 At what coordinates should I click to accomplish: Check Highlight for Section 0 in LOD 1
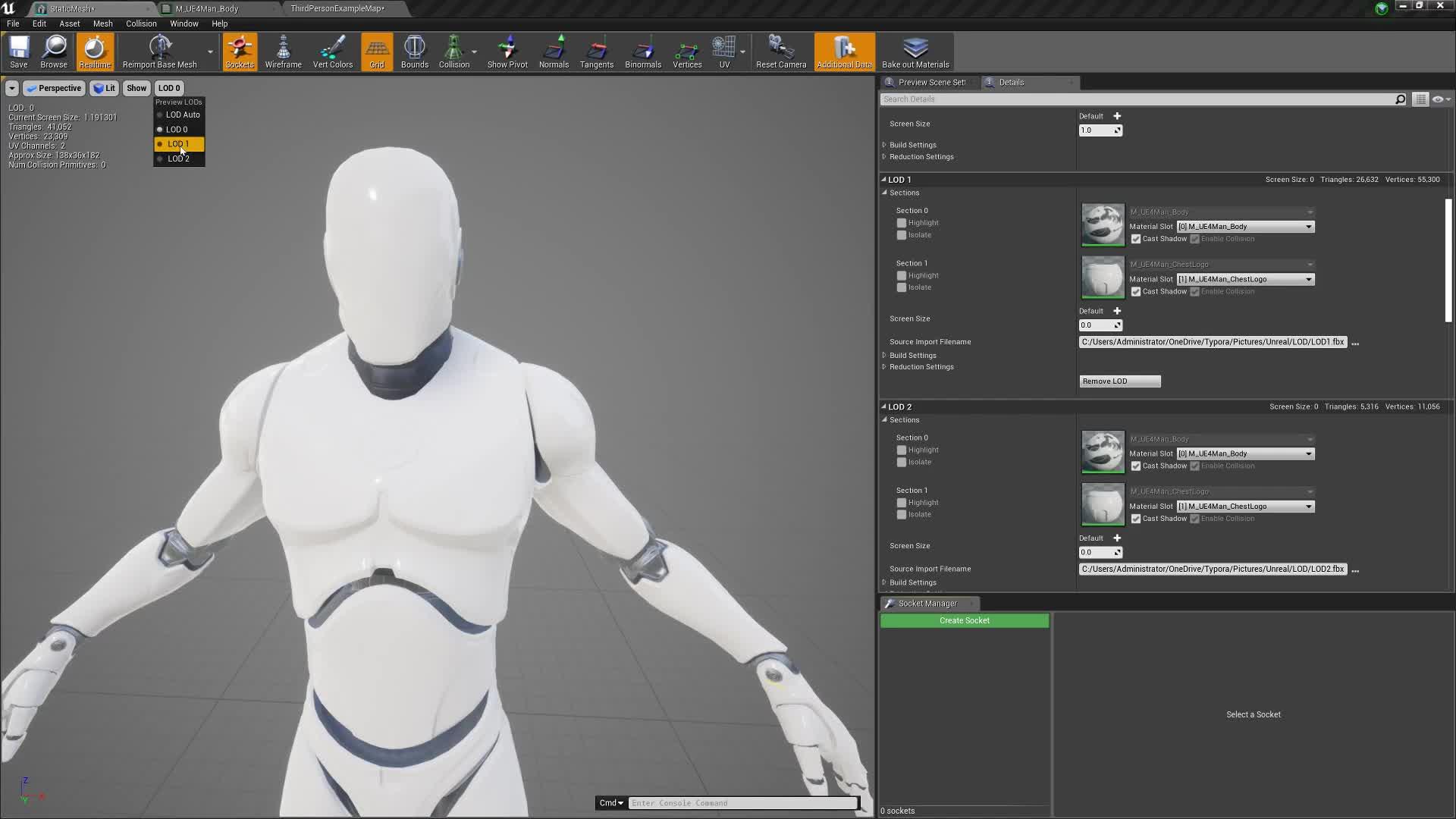click(x=901, y=222)
